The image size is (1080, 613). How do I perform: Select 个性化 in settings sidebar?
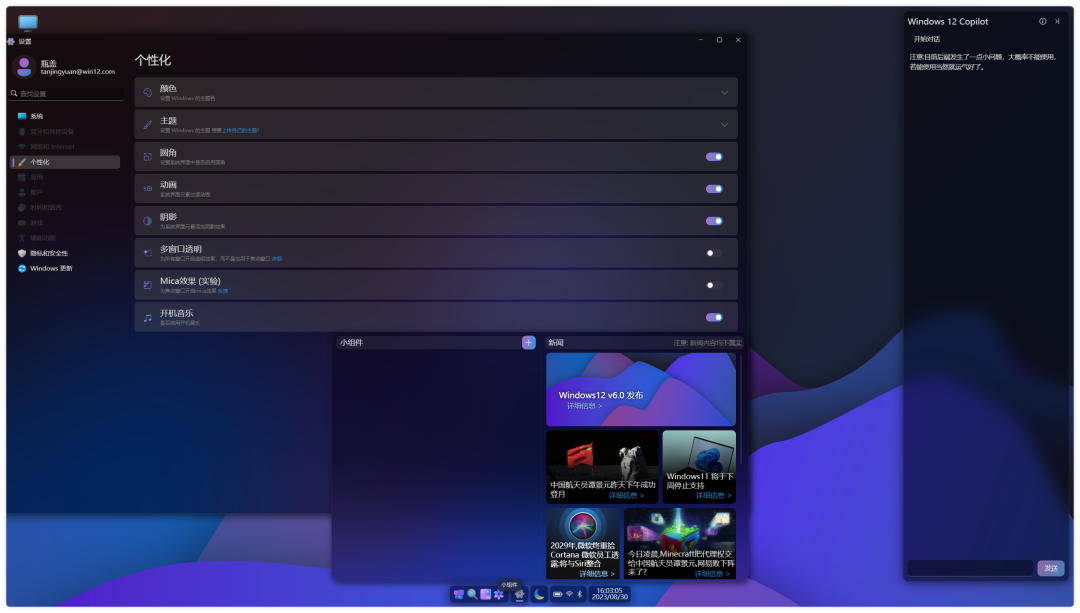point(65,162)
